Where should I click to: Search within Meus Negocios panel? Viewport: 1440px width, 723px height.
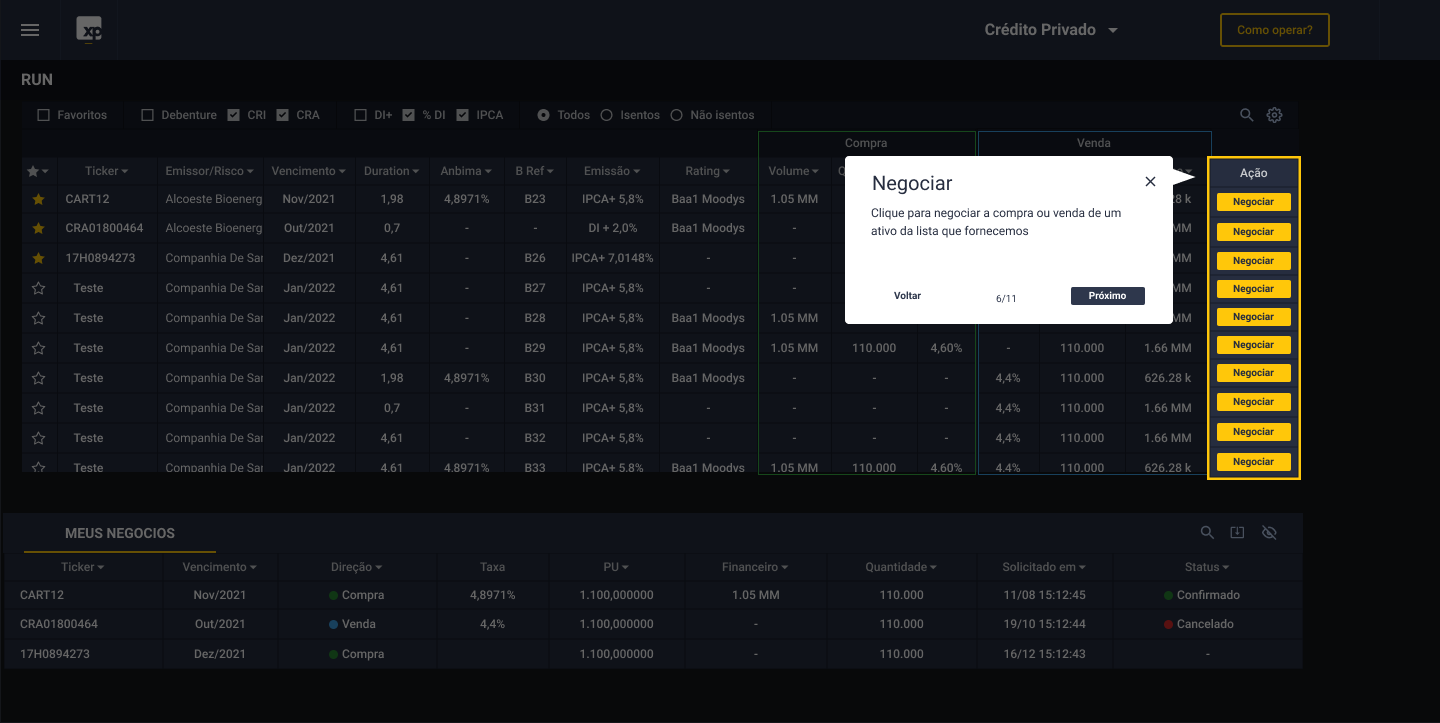tap(1207, 533)
